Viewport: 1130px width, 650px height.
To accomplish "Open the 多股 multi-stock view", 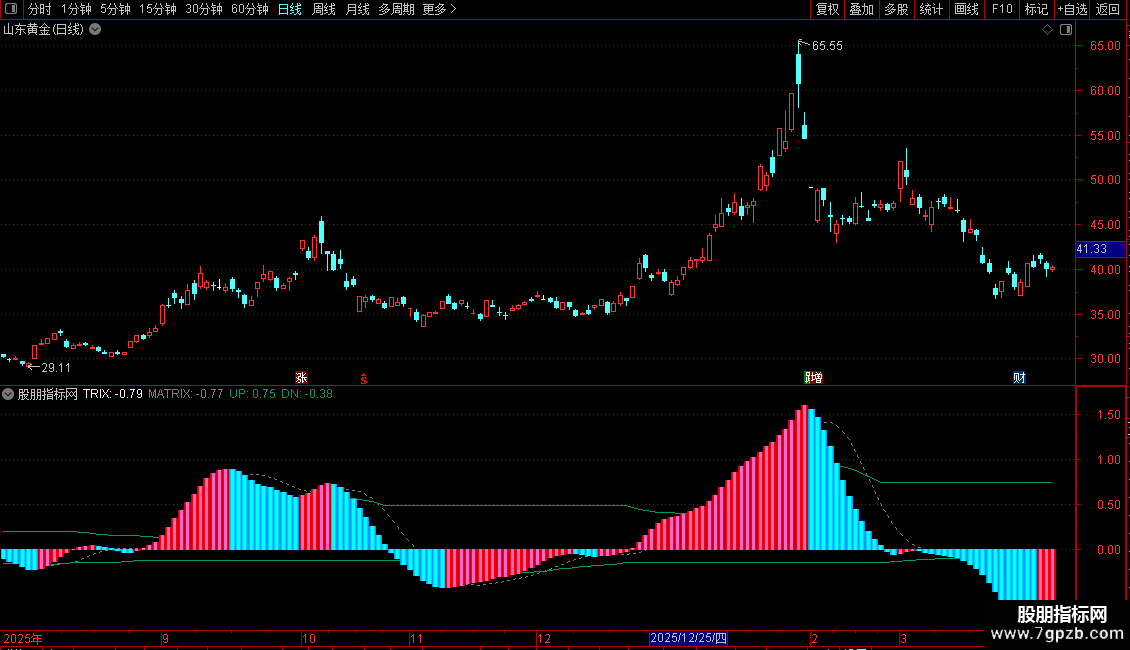I will (896, 9).
